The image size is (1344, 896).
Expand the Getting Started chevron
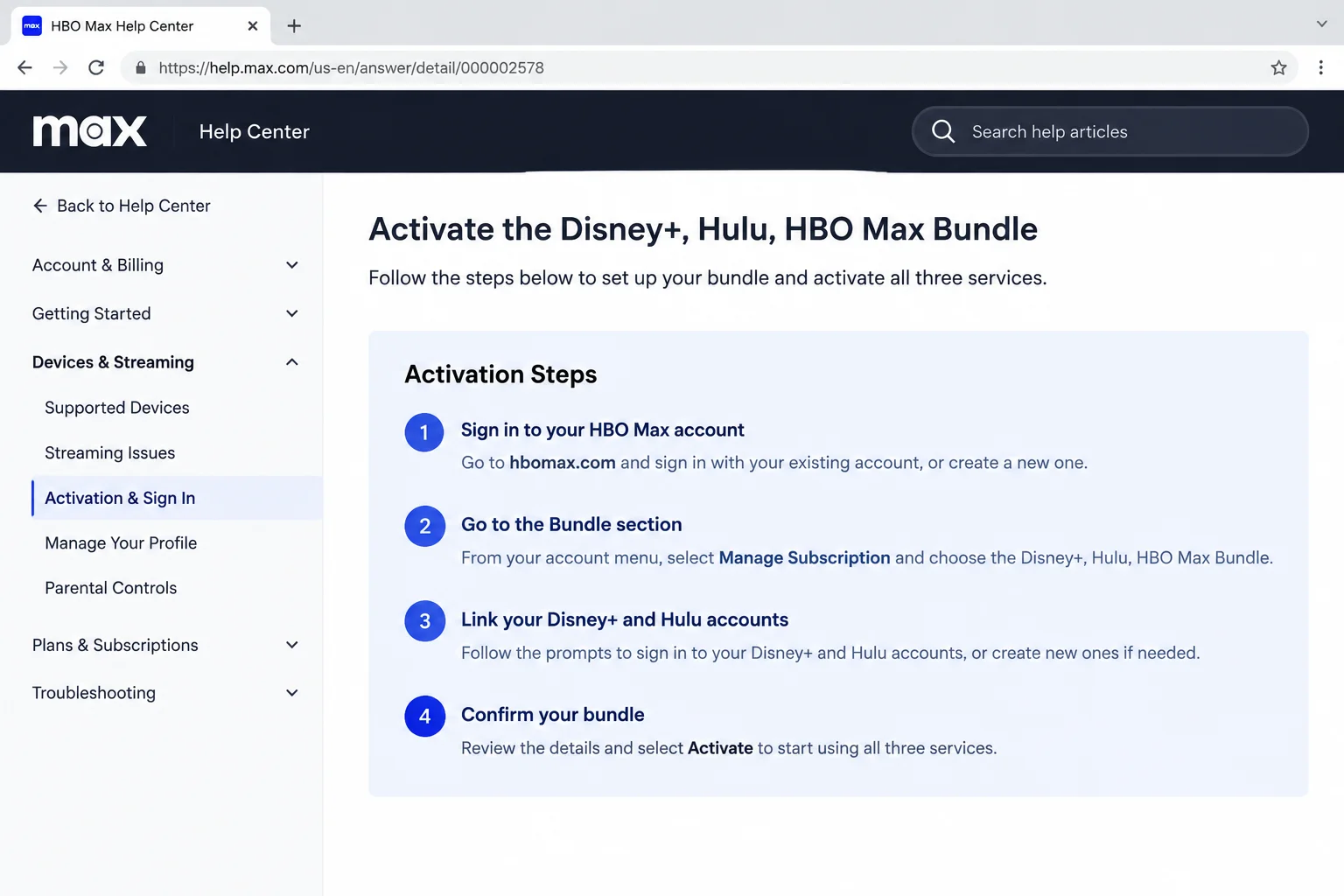click(x=292, y=313)
